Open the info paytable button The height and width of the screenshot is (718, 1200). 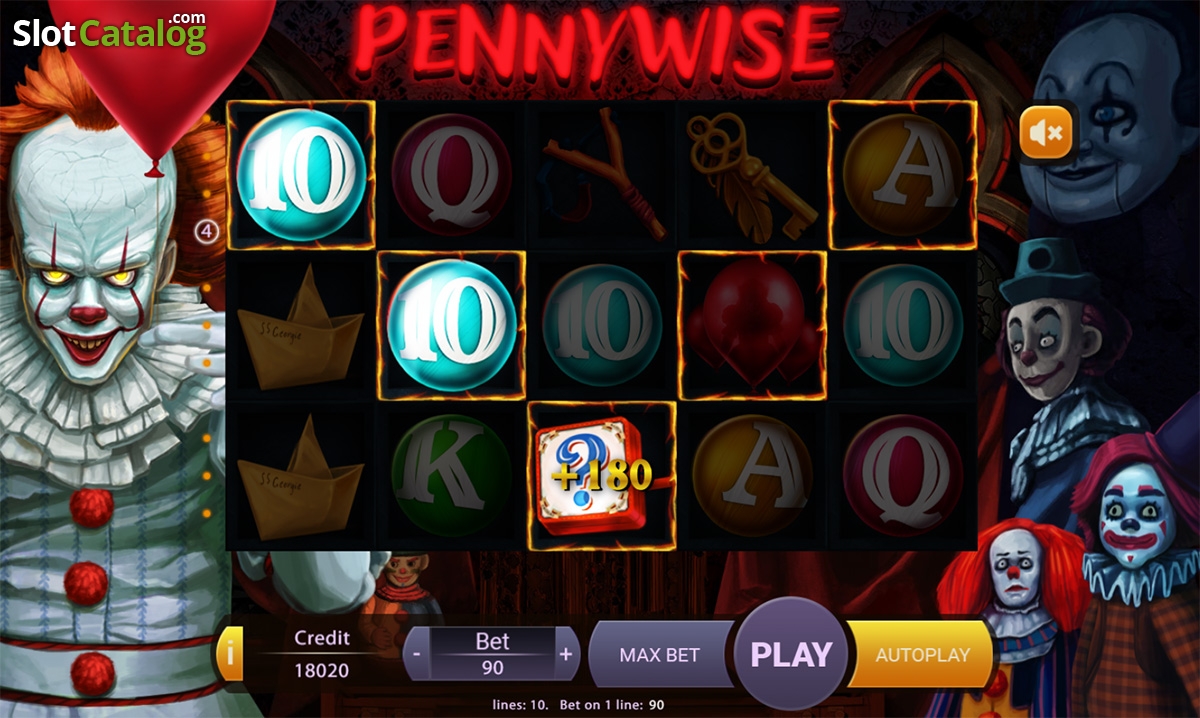pyautogui.click(x=230, y=655)
